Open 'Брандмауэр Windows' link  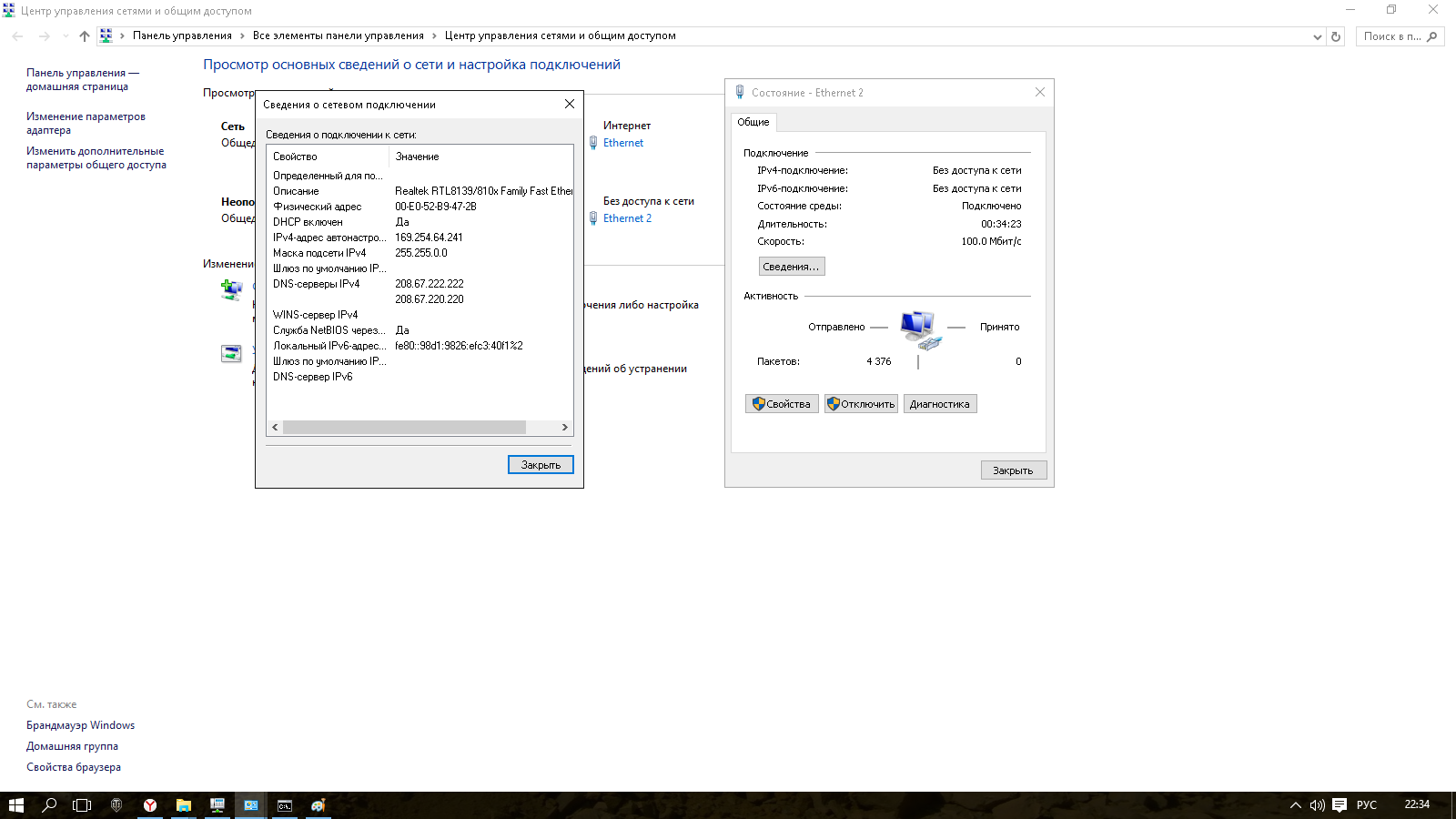(80, 725)
